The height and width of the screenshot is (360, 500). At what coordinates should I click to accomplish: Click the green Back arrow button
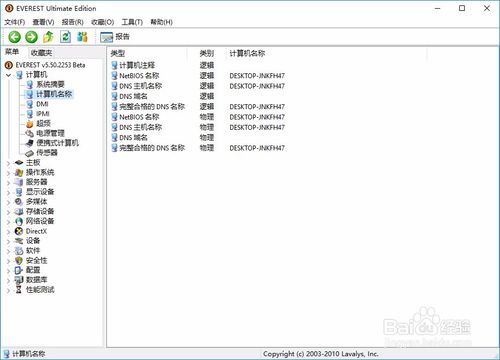pos(14,37)
